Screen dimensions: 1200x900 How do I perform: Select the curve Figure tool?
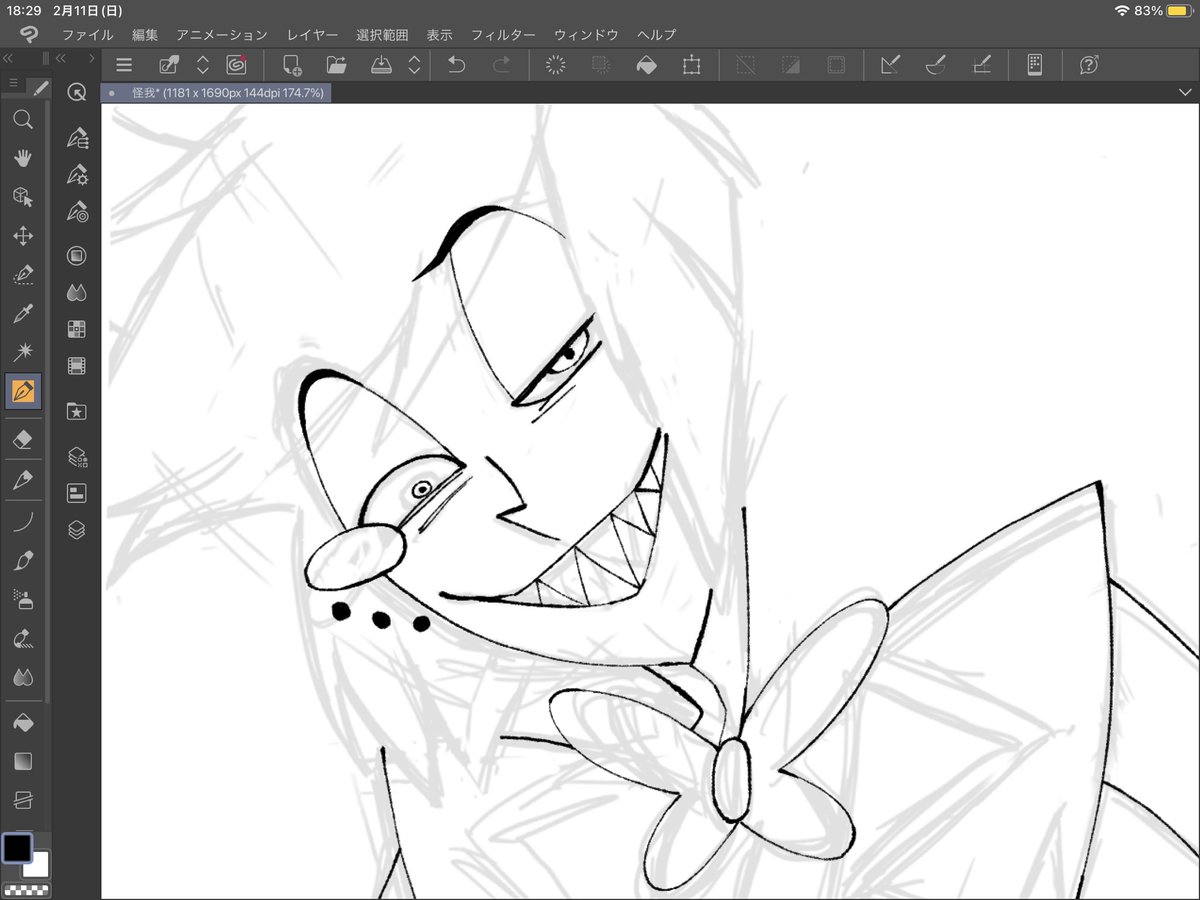click(x=23, y=522)
